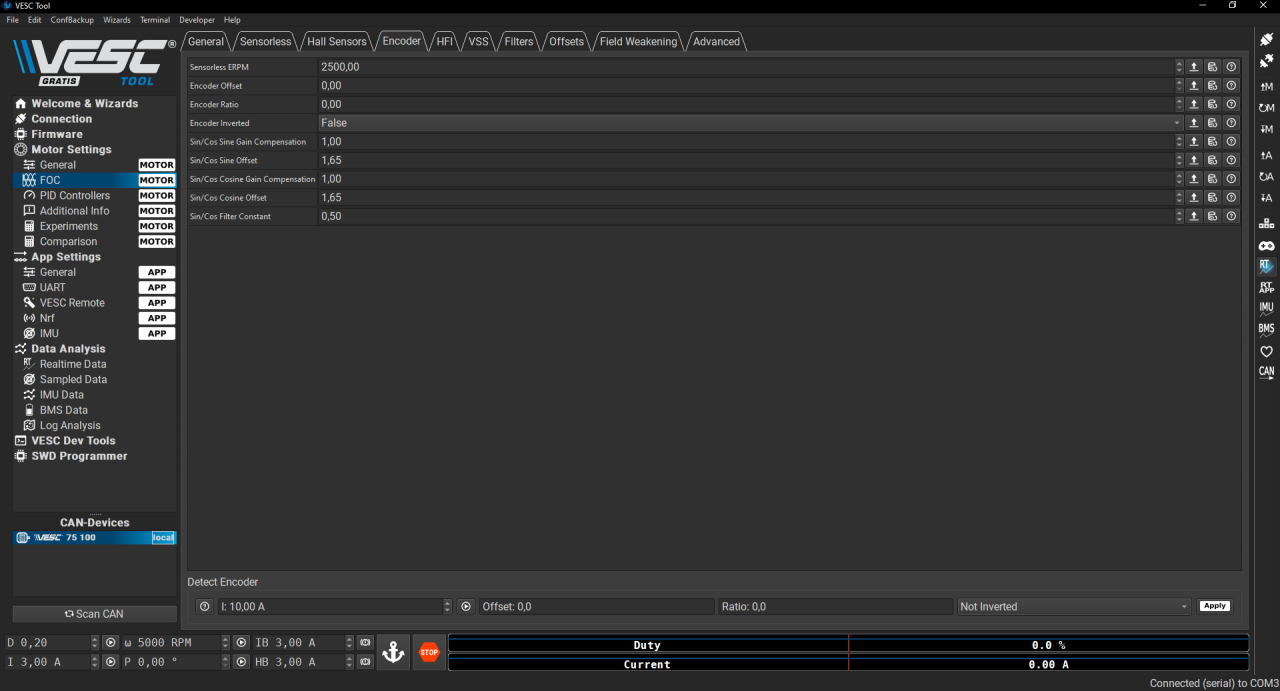The image size is (1280, 691).
Task: Open Realtime Data under Data Analysis
Action: (x=73, y=364)
